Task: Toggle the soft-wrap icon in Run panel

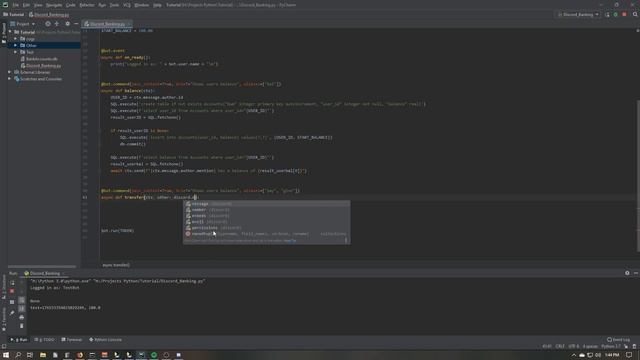Action: click(22, 300)
